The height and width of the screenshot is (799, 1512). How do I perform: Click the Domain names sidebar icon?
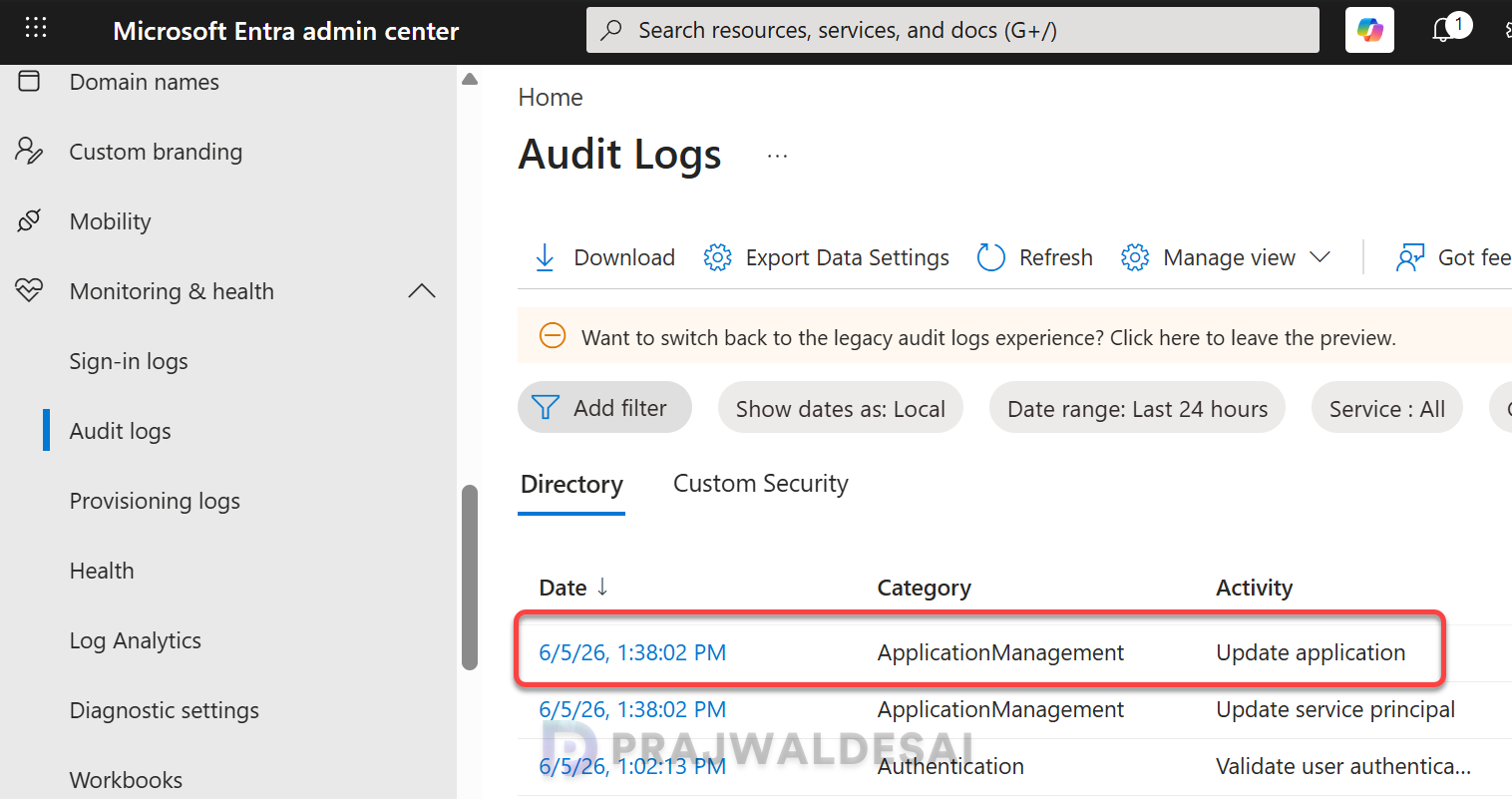coord(30,81)
